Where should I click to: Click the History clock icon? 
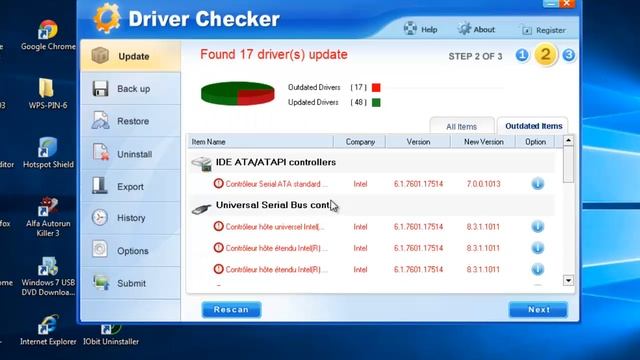click(100, 217)
